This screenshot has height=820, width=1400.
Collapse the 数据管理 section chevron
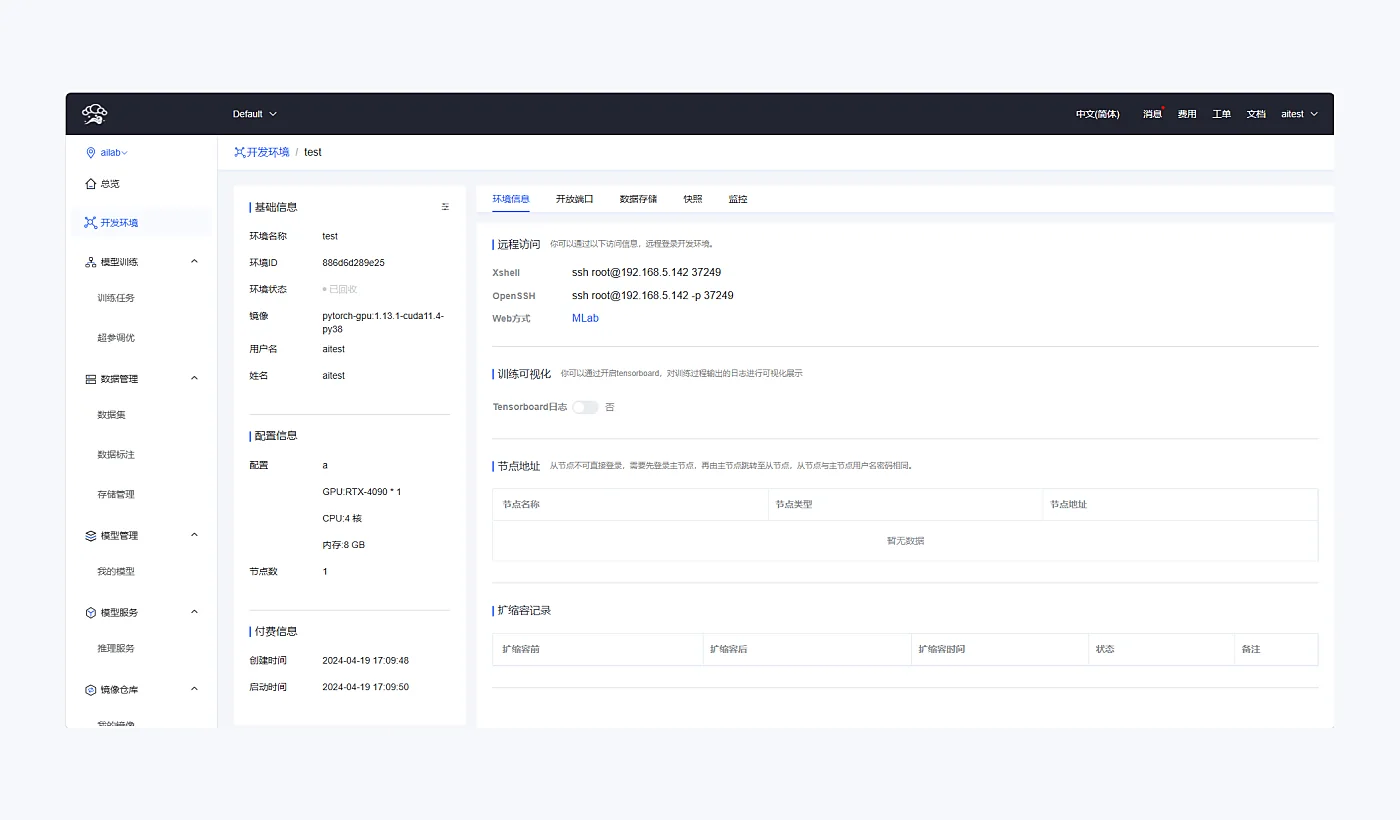pos(194,378)
